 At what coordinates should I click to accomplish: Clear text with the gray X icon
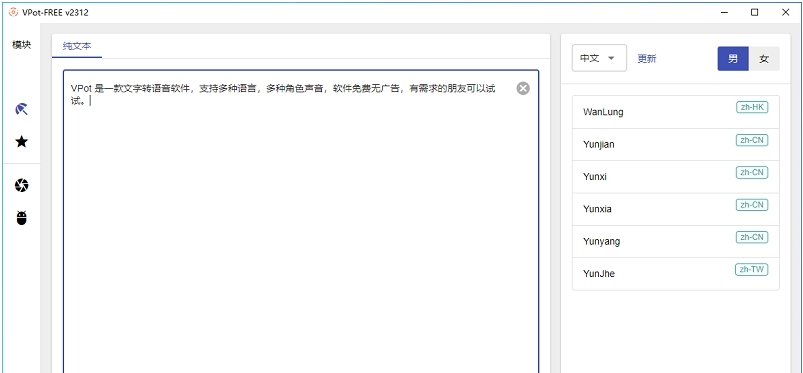[523, 89]
